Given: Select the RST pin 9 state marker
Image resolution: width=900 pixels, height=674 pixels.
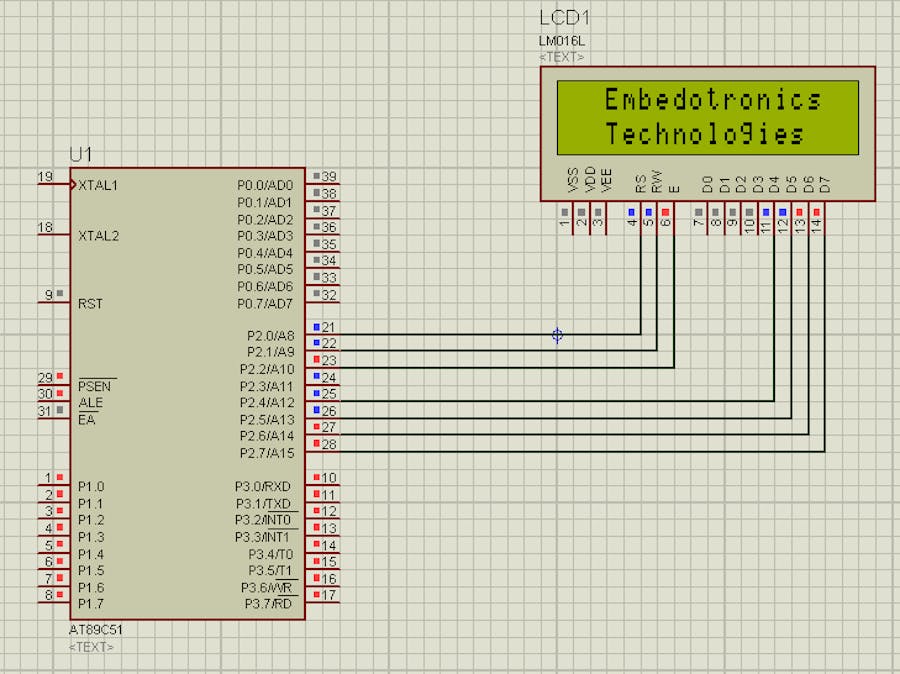Looking at the screenshot, I should 61,294.
